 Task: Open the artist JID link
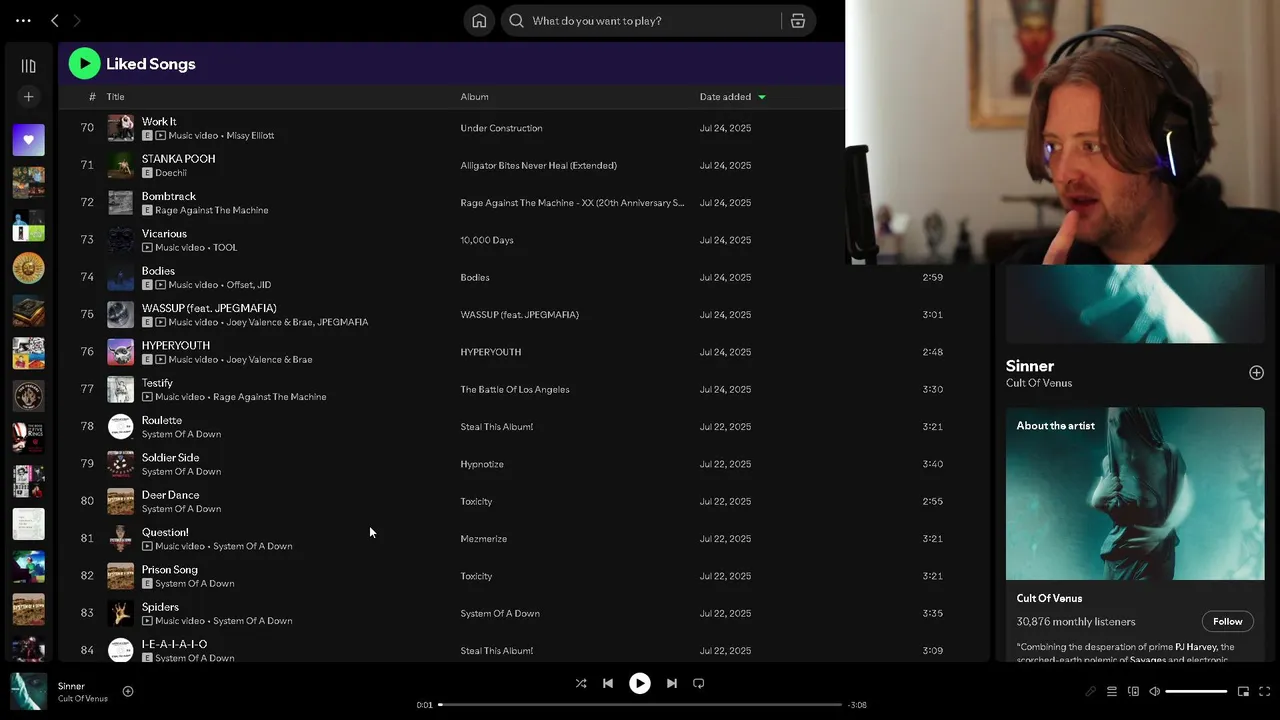pyautogui.click(x=263, y=285)
